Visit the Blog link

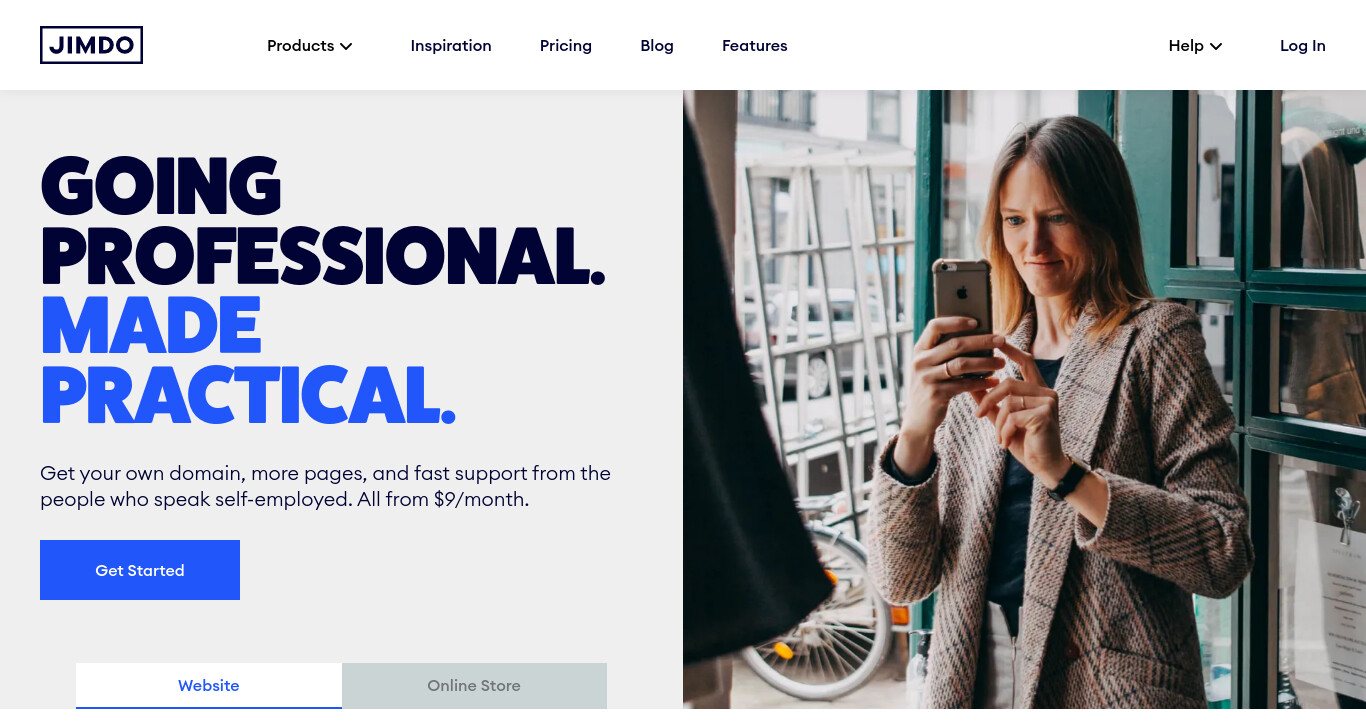657,46
